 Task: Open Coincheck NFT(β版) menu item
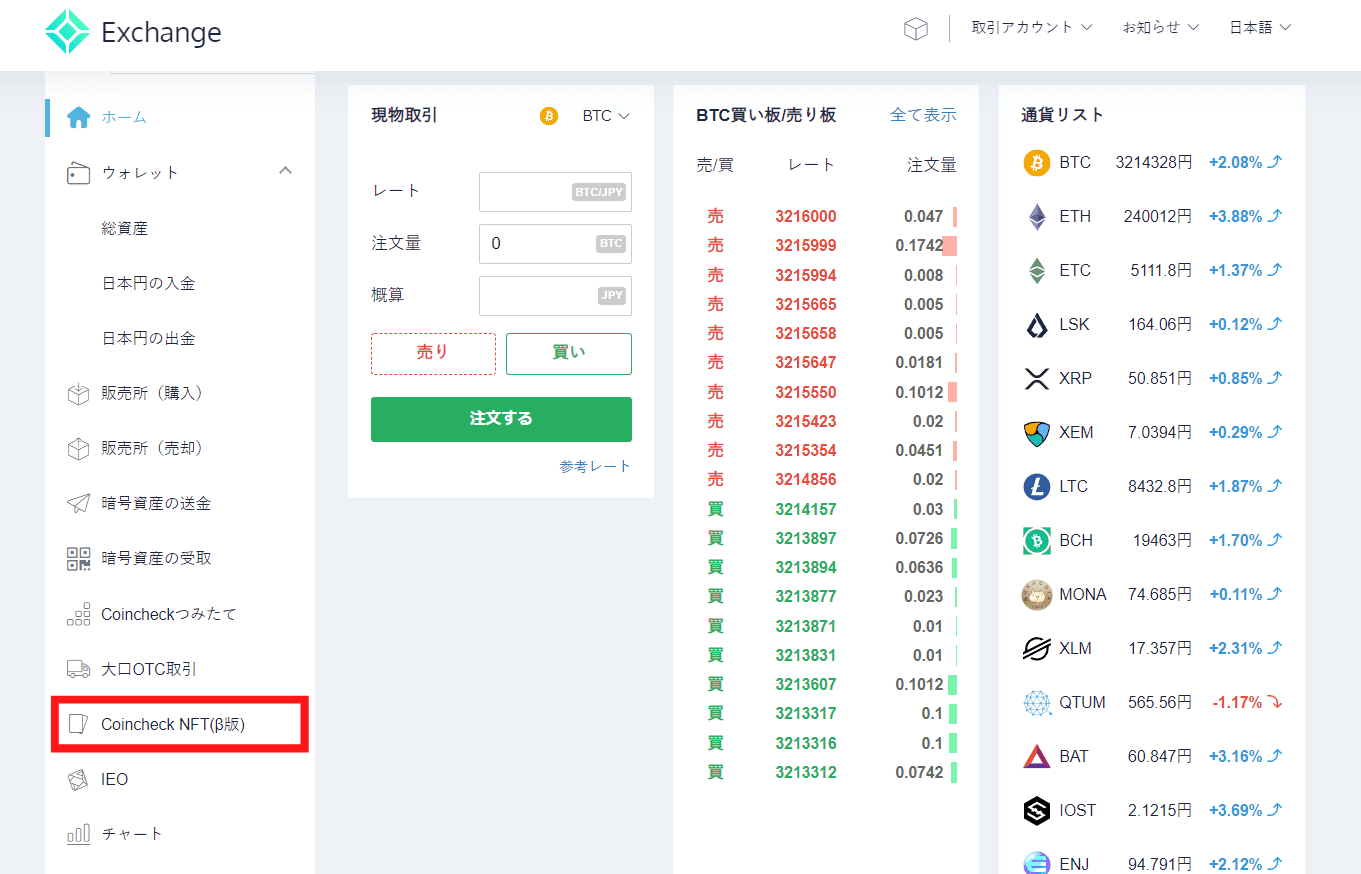point(173,724)
